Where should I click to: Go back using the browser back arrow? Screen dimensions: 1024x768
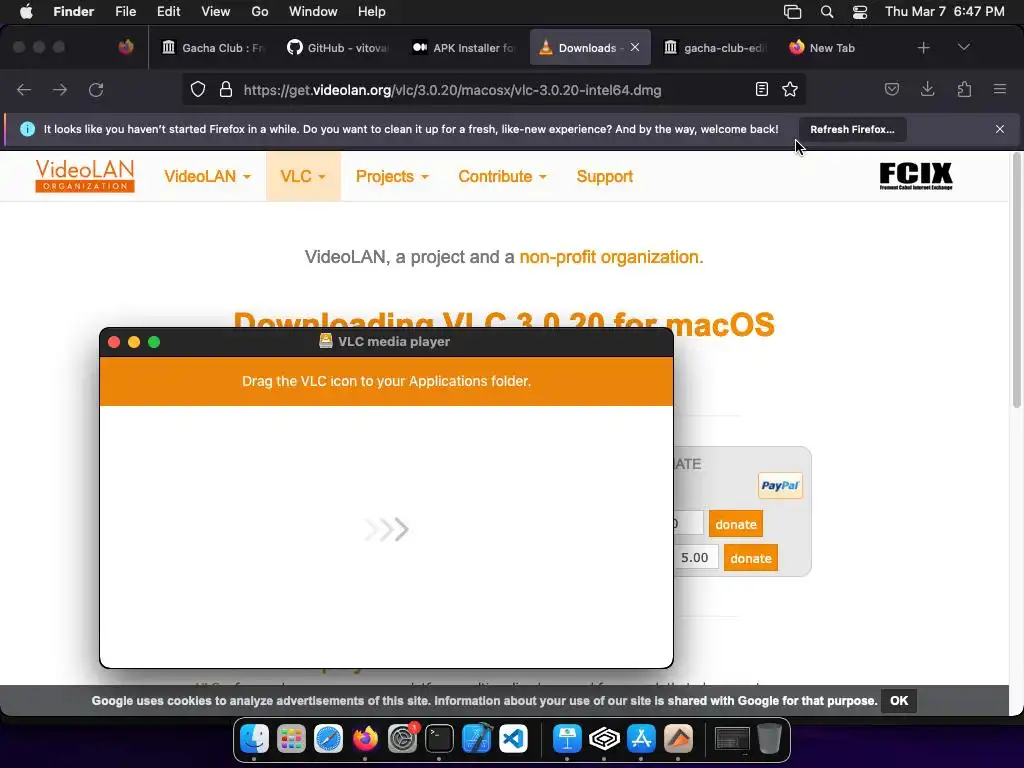pos(24,90)
